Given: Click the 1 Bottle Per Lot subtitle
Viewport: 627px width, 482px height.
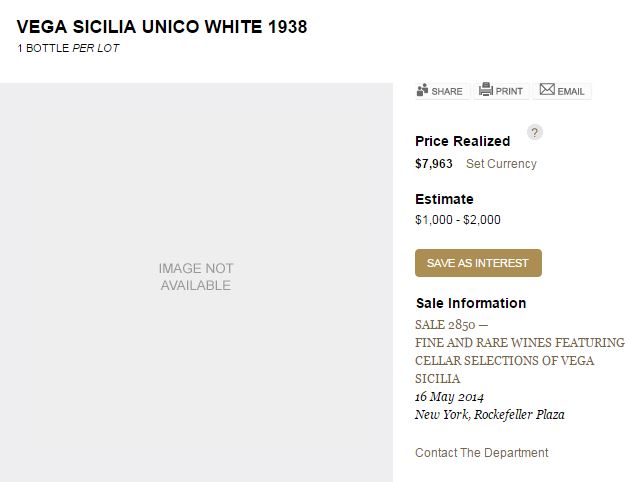Looking at the screenshot, I should tap(68, 48).
